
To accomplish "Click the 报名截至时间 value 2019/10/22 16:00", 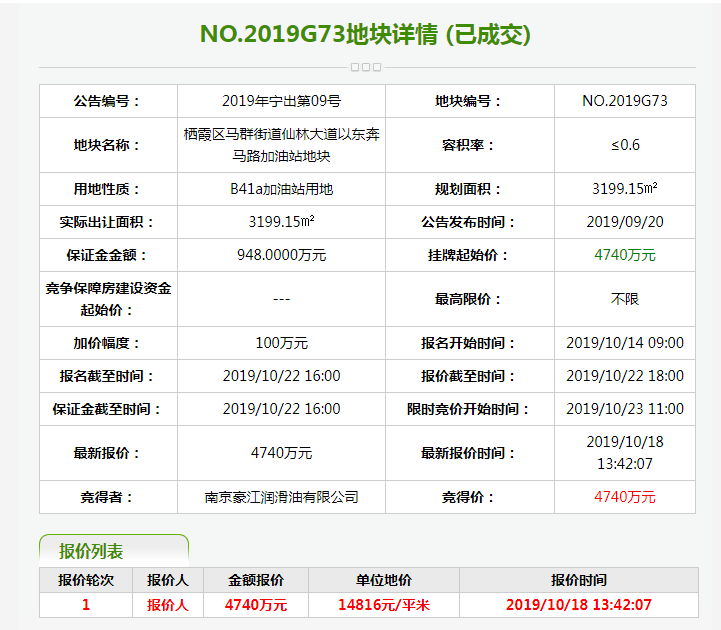I will (x=281, y=376).
